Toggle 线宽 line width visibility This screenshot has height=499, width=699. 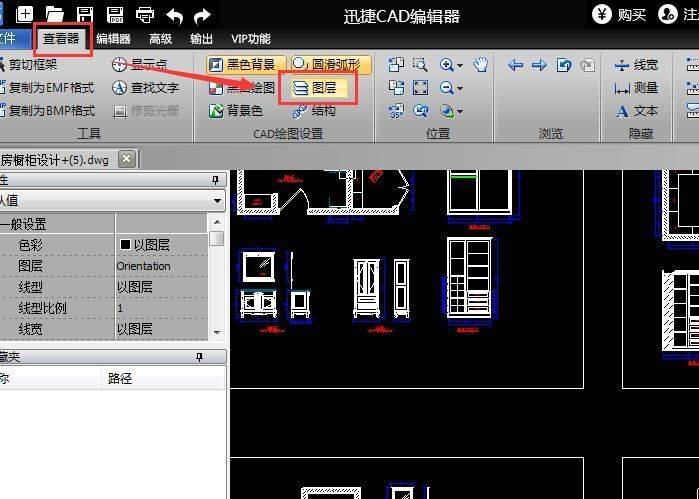pos(636,65)
